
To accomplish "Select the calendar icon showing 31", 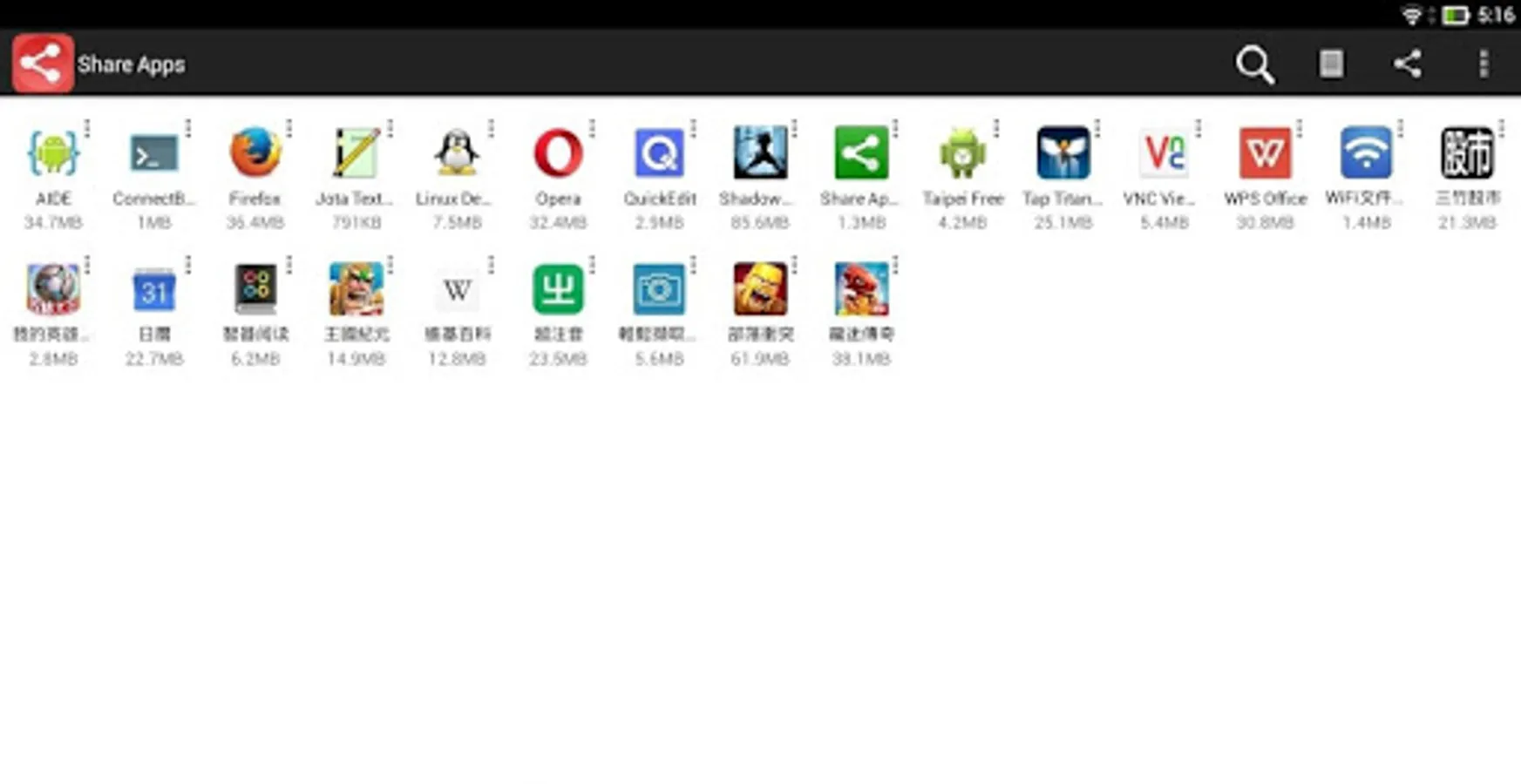I will point(154,289).
